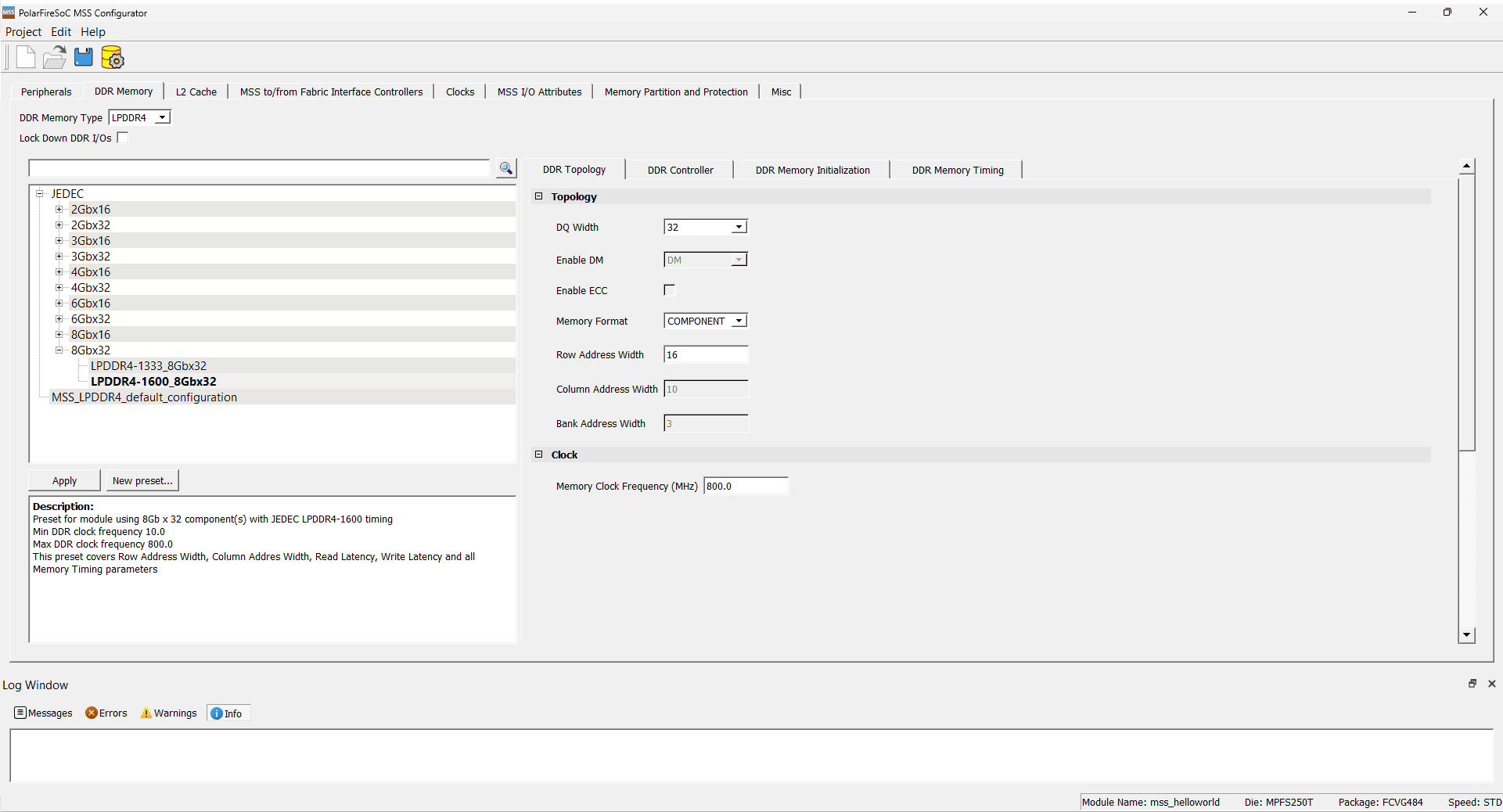Tick the Enable ECC checkbox
Viewport: 1503px width, 812px height.
(670, 290)
